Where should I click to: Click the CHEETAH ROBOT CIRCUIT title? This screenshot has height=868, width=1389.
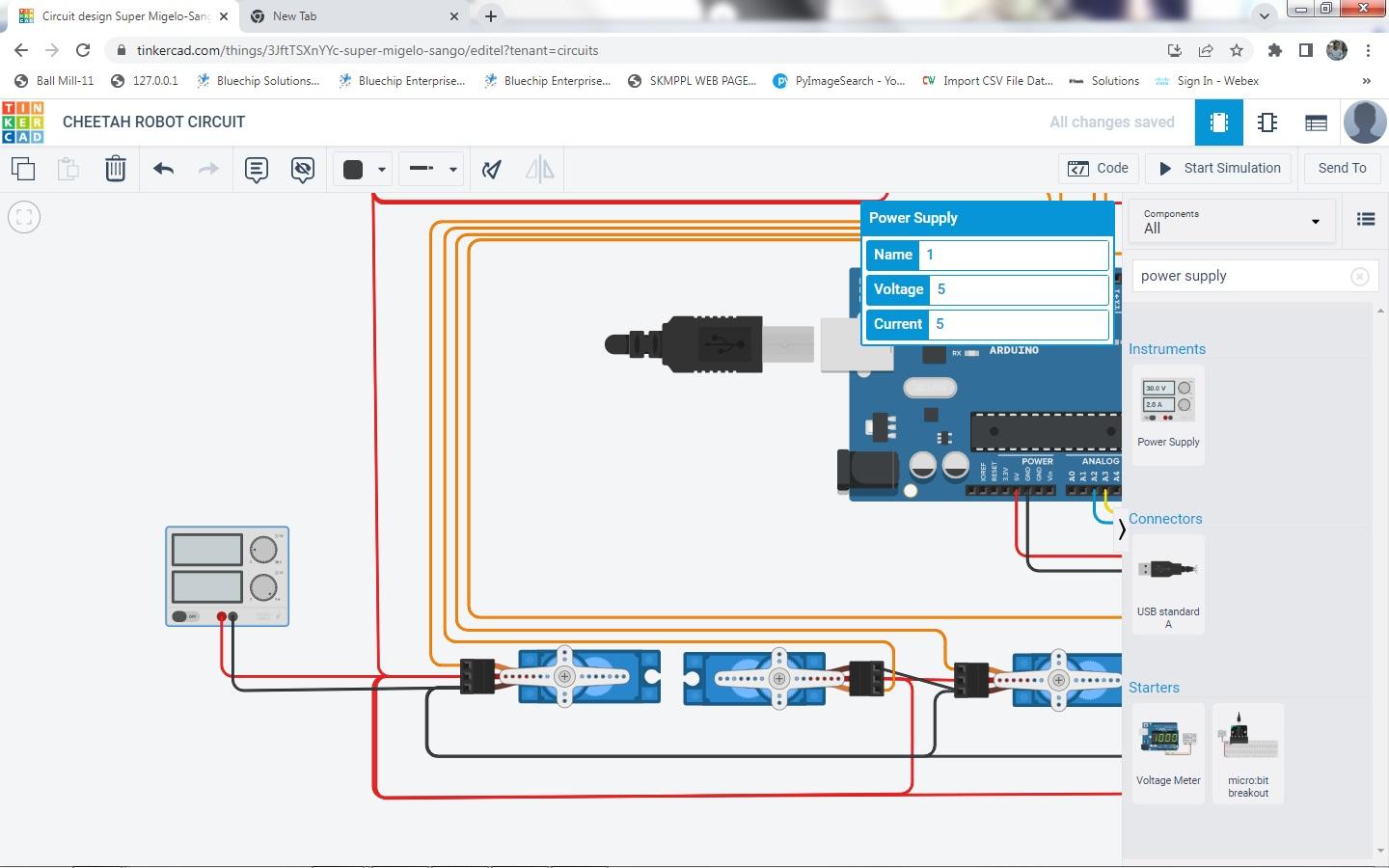[153, 122]
